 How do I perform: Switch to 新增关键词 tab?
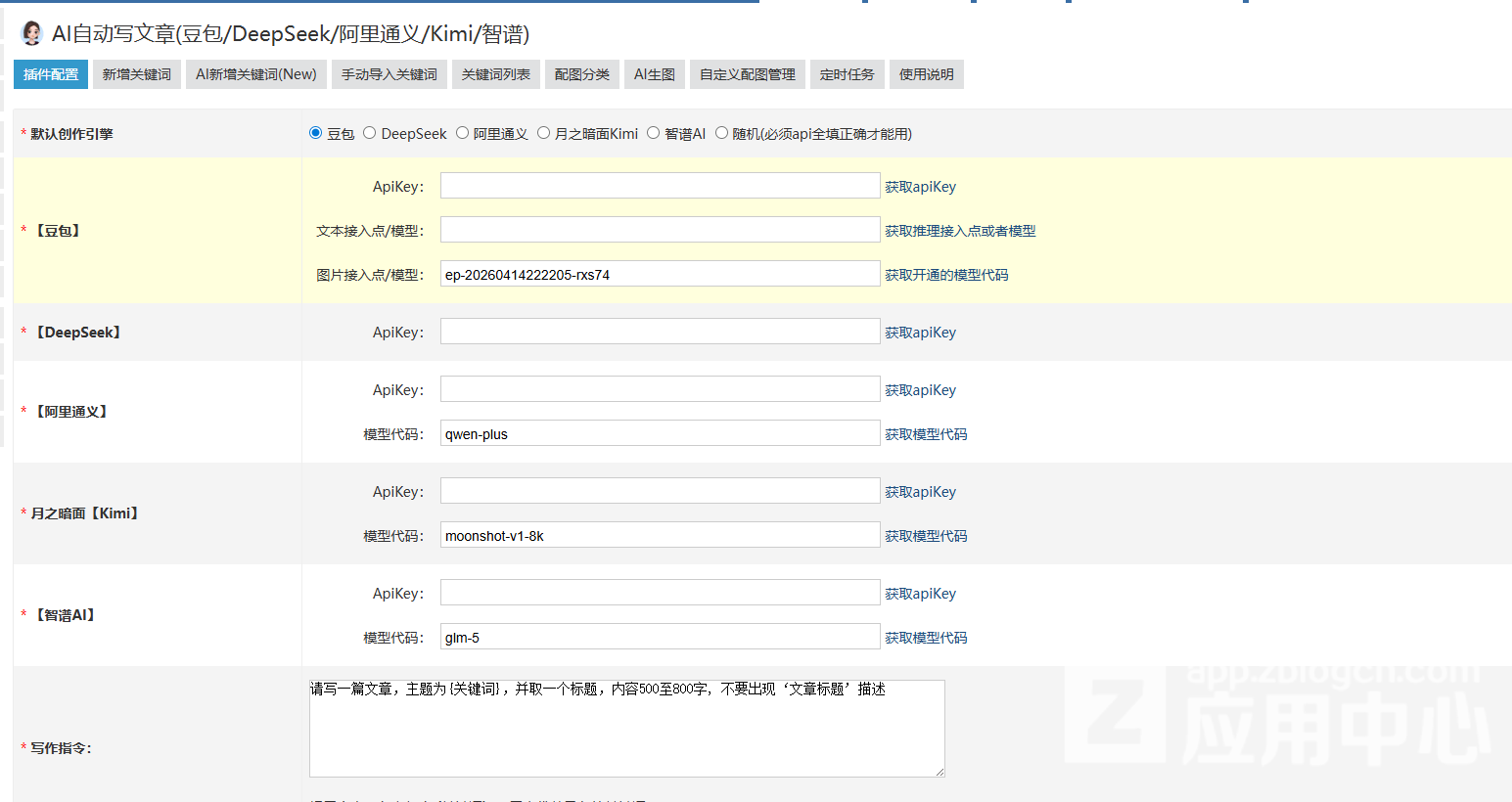point(137,74)
